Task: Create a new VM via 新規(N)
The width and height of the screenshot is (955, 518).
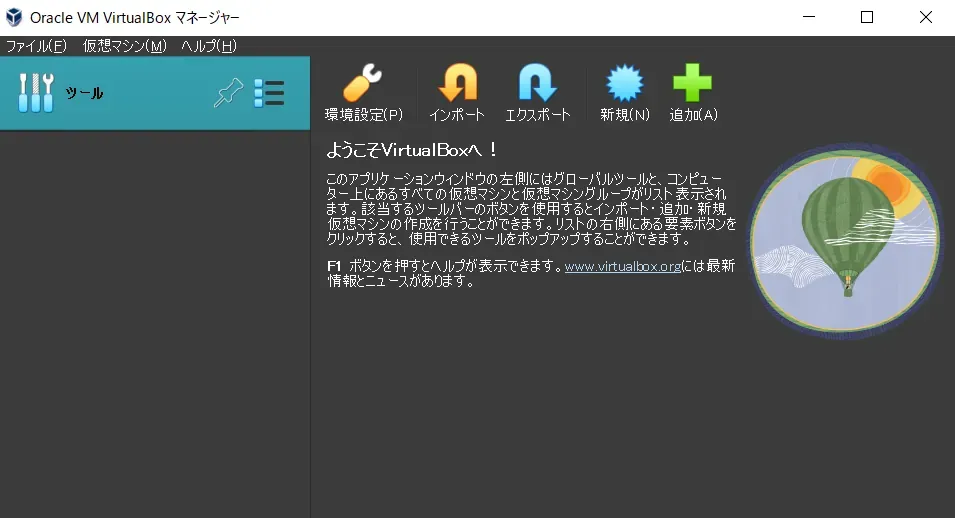Action: pos(624,85)
